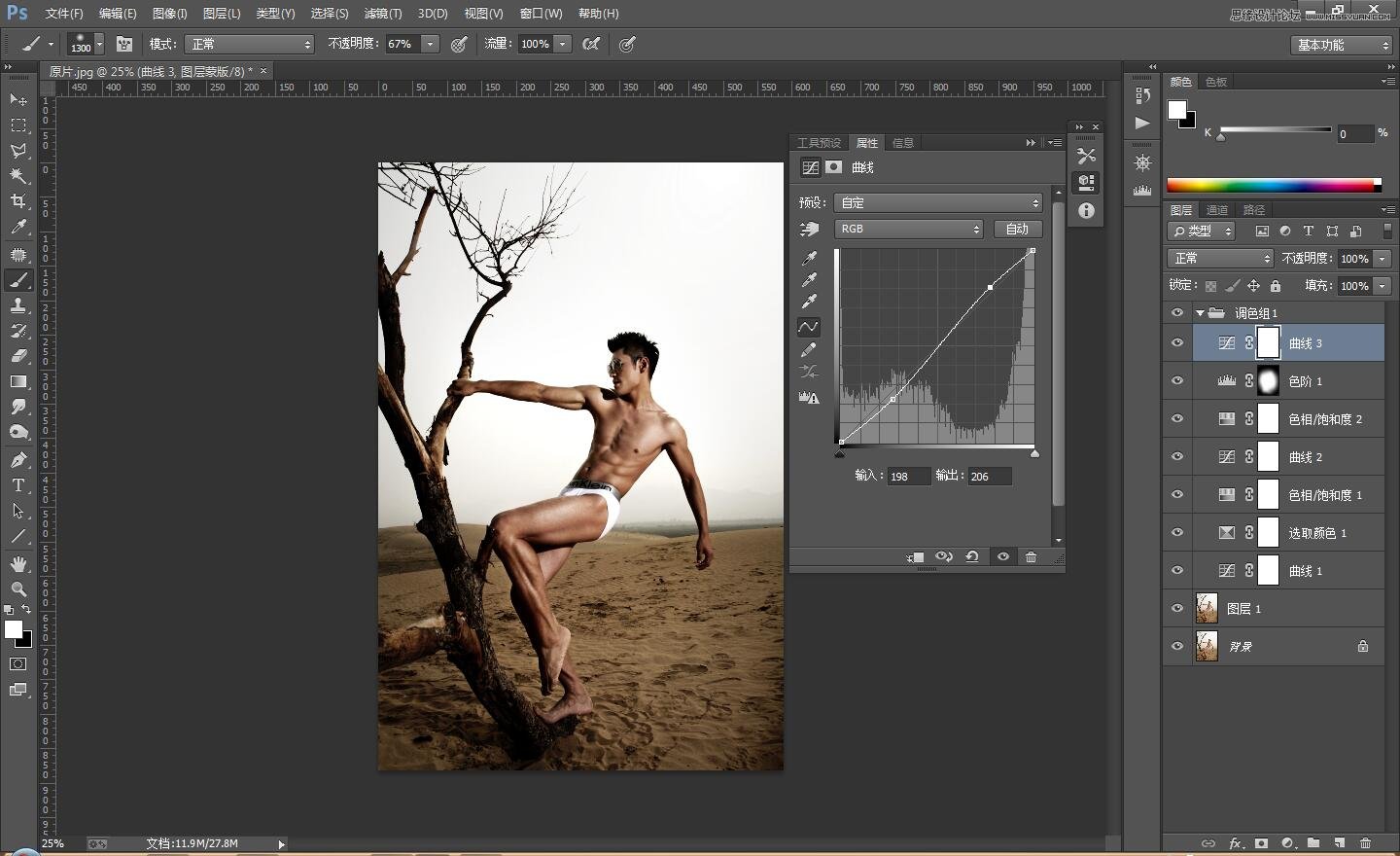Click the 自动 auto button in Curves
The width and height of the screenshot is (1400, 856).
pyautogui.click(x=1017, y=229)
